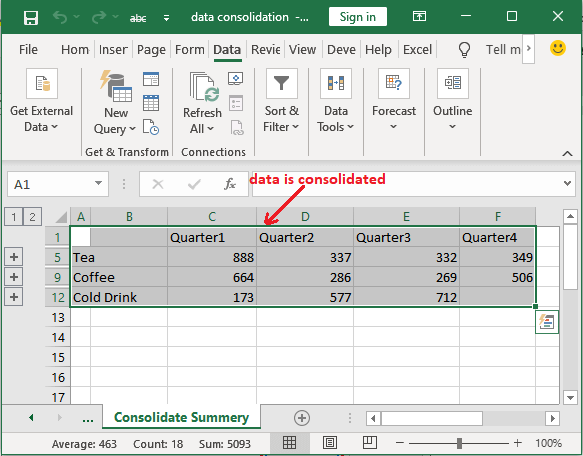Redo the last action

(x=99, y=17)
